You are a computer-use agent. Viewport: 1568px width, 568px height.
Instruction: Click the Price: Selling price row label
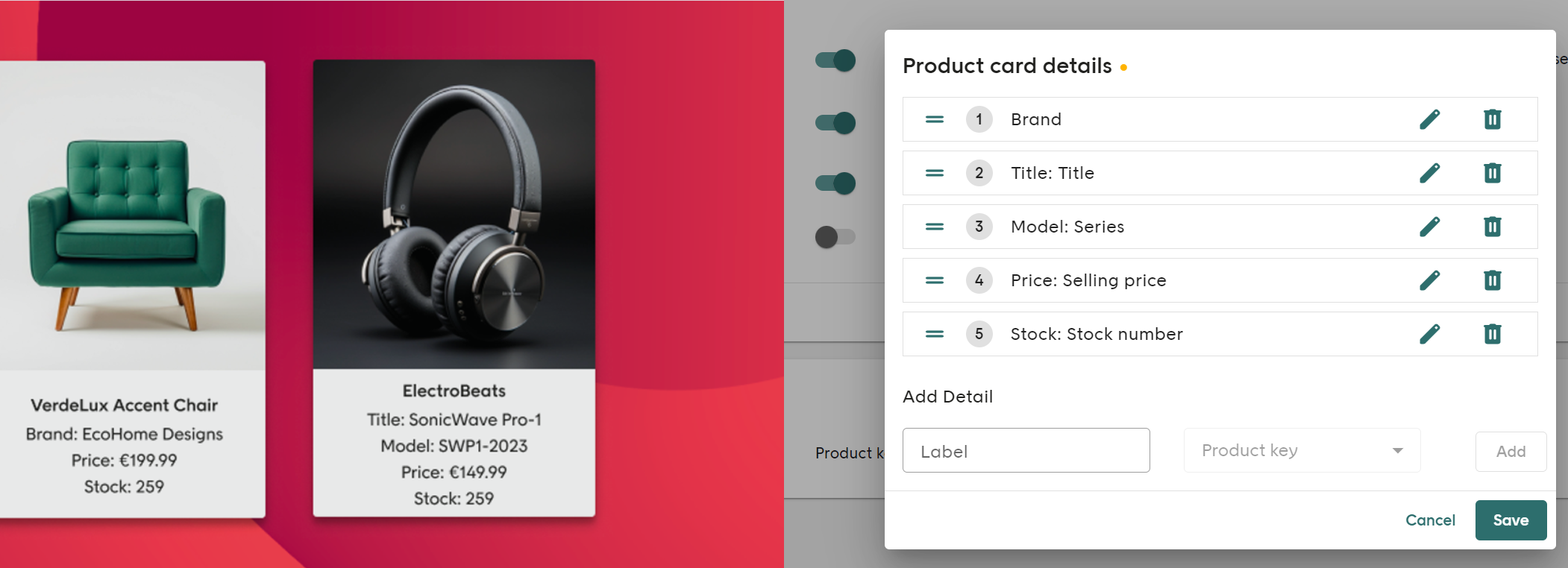pyautogui.click(x=1088, y=280)
